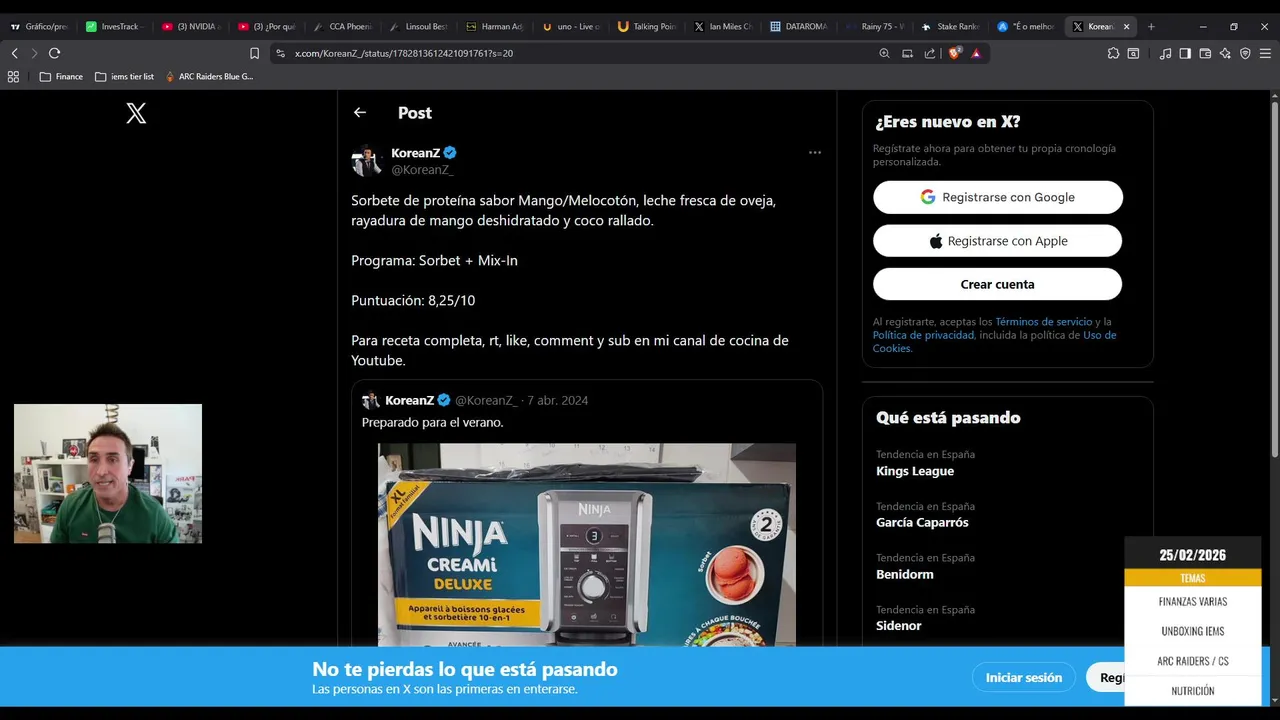The height and width of the screenshot is (720, 1280).
Task: Bookmark this page via bookmark icon
Action: coord(254,53)
